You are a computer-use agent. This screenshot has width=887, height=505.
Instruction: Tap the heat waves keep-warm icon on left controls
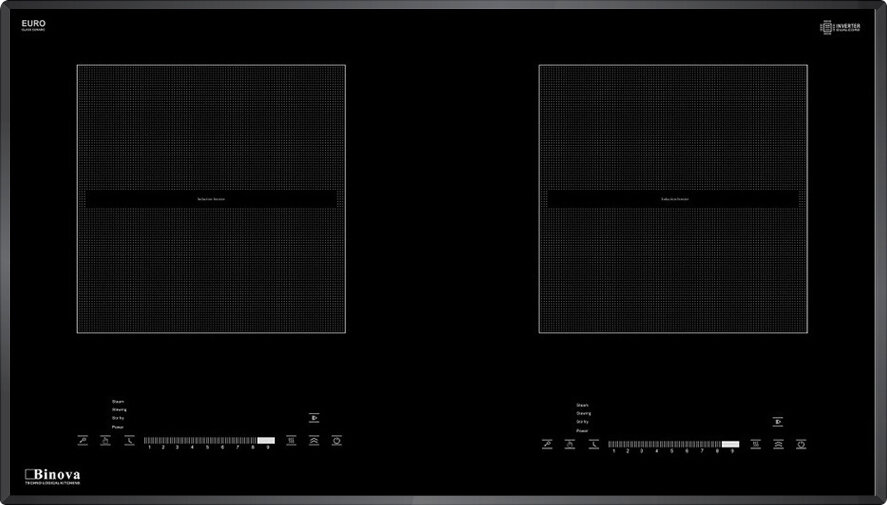[x=291, y=441]
